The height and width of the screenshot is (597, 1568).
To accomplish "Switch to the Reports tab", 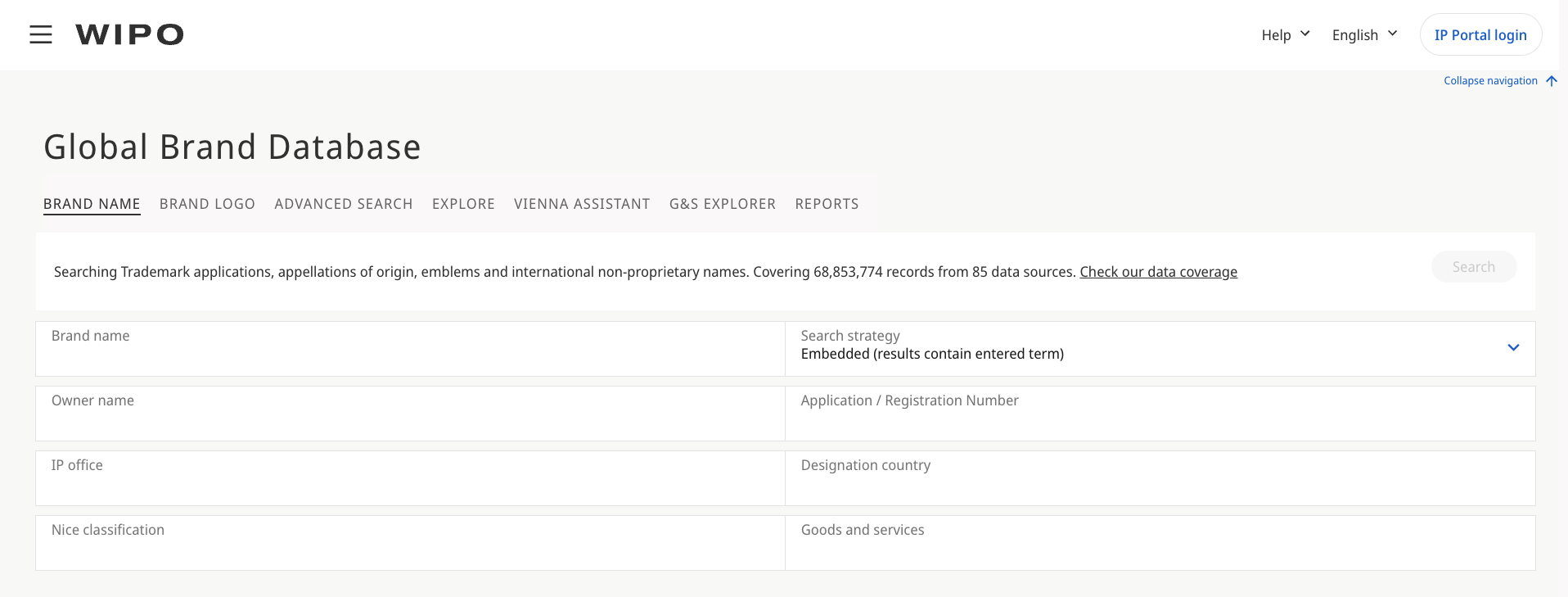I will click(x=827, y=204).
